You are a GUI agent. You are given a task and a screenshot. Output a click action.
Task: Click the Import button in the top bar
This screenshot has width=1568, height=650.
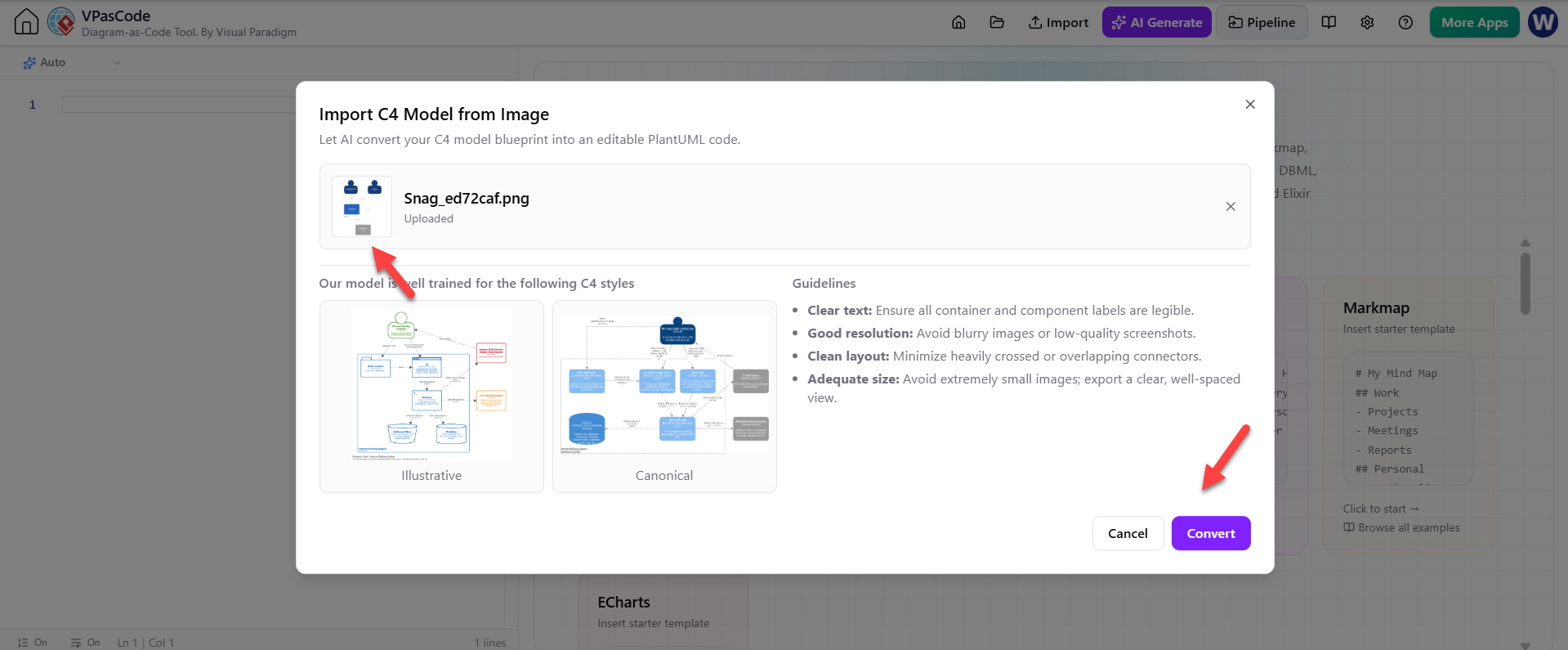point(1058,22)
